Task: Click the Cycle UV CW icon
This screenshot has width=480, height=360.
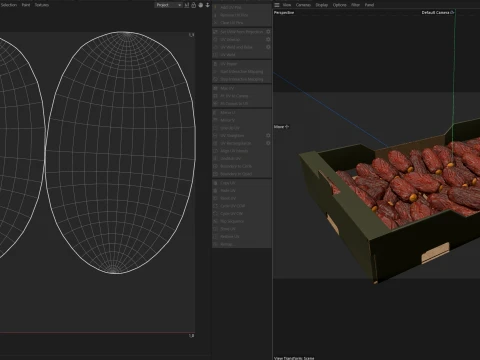Action: 215,214
